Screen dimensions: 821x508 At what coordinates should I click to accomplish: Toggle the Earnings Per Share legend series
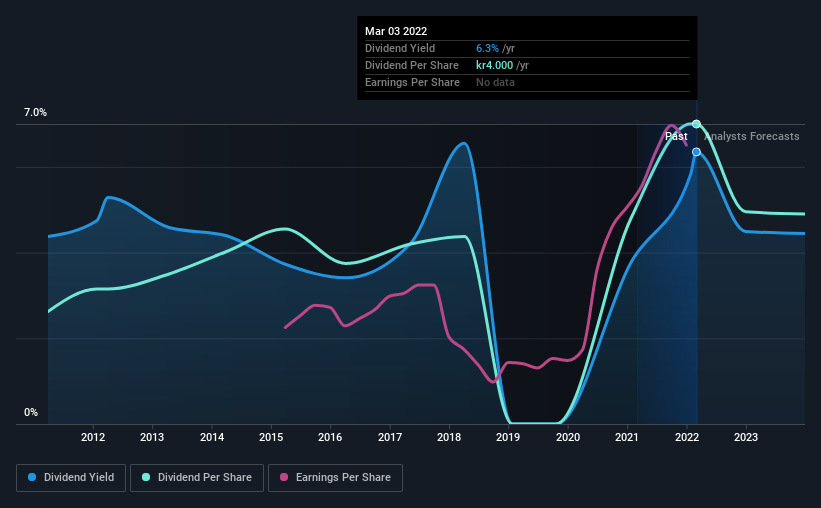coord(335,478)
